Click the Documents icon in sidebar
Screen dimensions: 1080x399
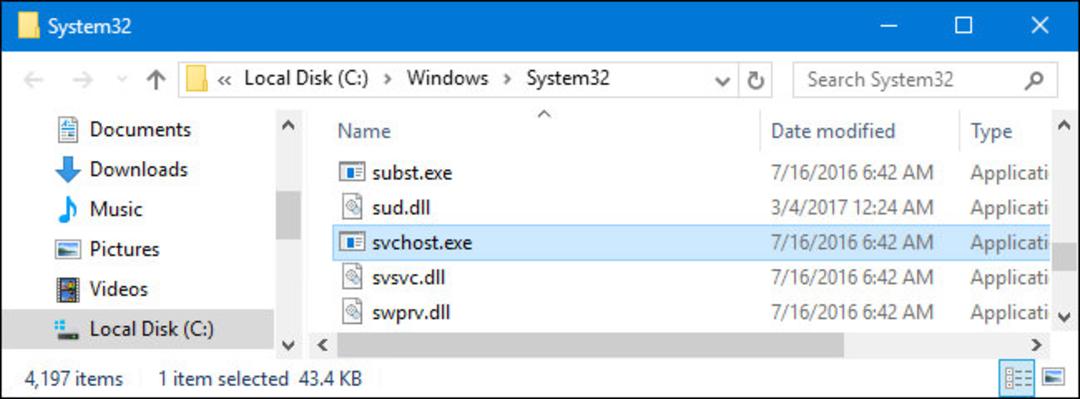pos(68,130)
